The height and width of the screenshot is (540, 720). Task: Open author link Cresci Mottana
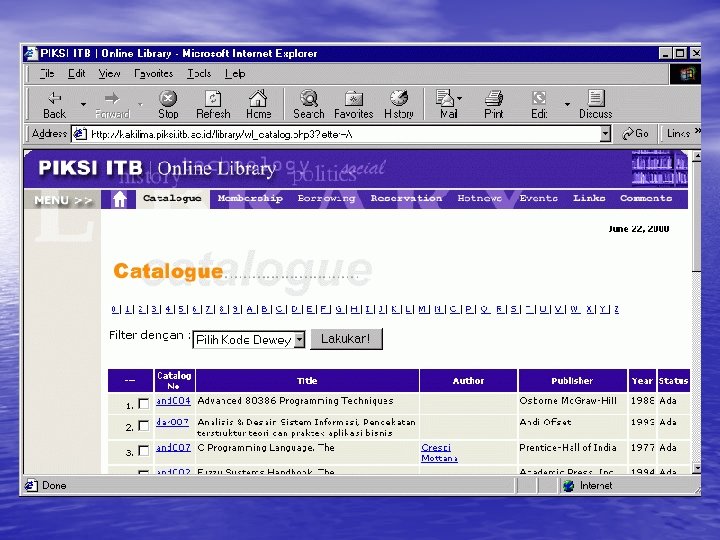[x=439, y=453]
